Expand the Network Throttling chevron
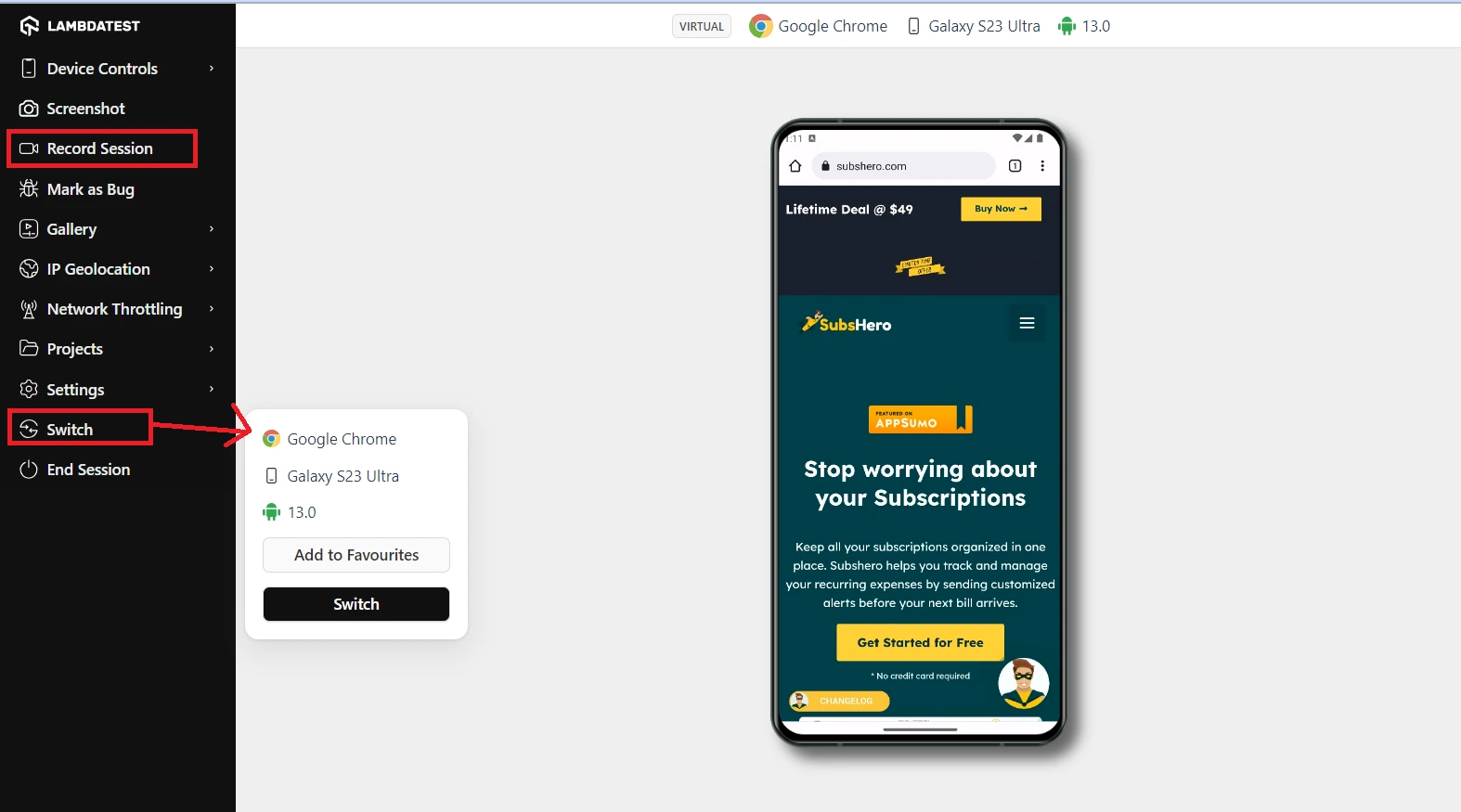The height and width of the screenshot is (812, 1461). point(212,309)
